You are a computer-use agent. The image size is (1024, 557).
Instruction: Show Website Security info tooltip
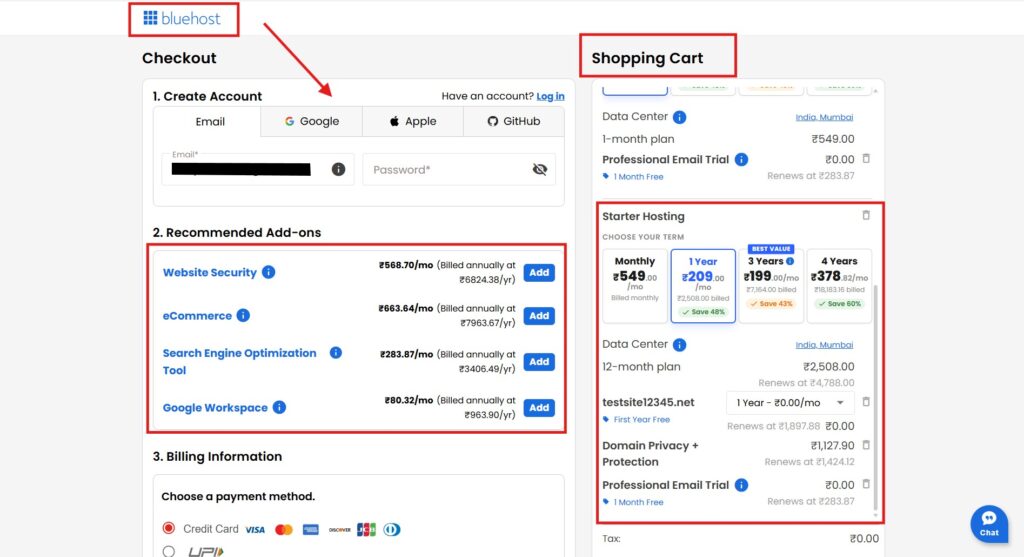coord(268,272)
